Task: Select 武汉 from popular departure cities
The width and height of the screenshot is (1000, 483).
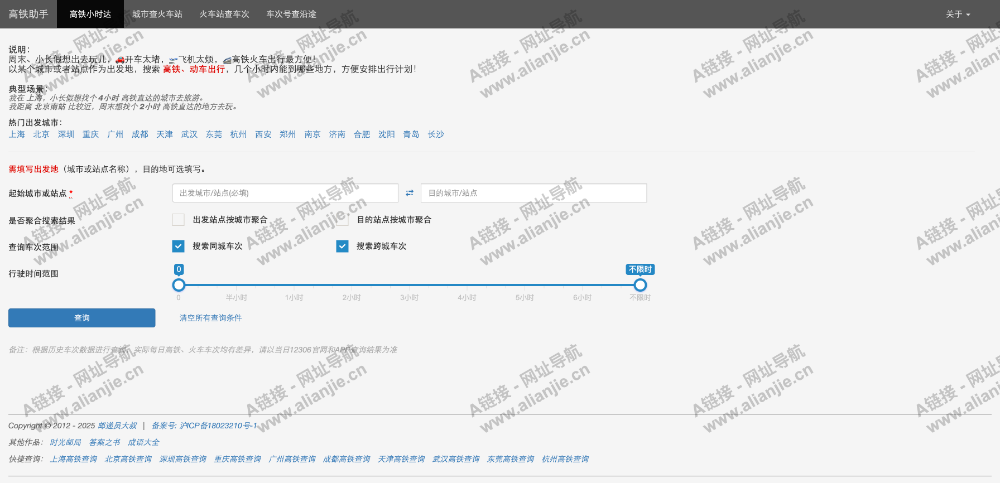Action: [189, 135]
